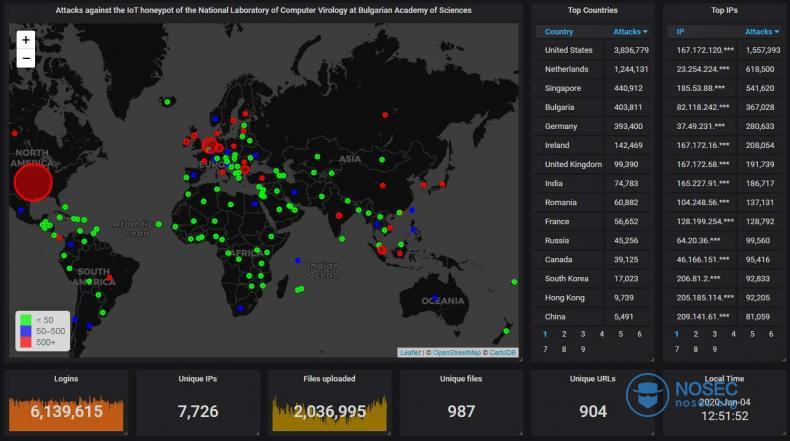Select the India country row
Screen dimensions: 790x441
coord(592,183)
